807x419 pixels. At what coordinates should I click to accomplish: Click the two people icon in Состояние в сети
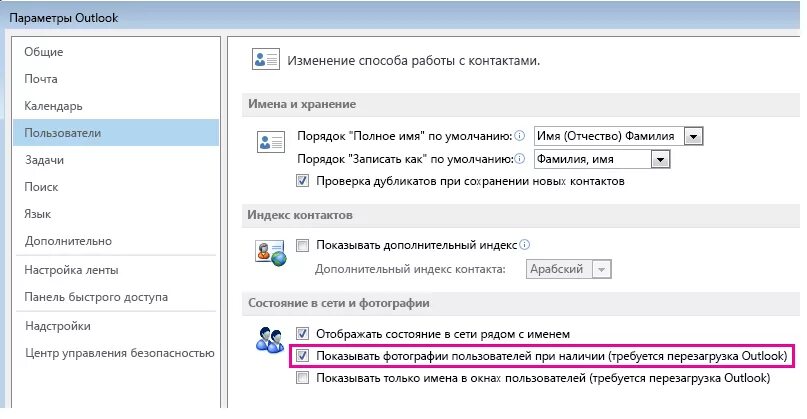tap(270, 340)
